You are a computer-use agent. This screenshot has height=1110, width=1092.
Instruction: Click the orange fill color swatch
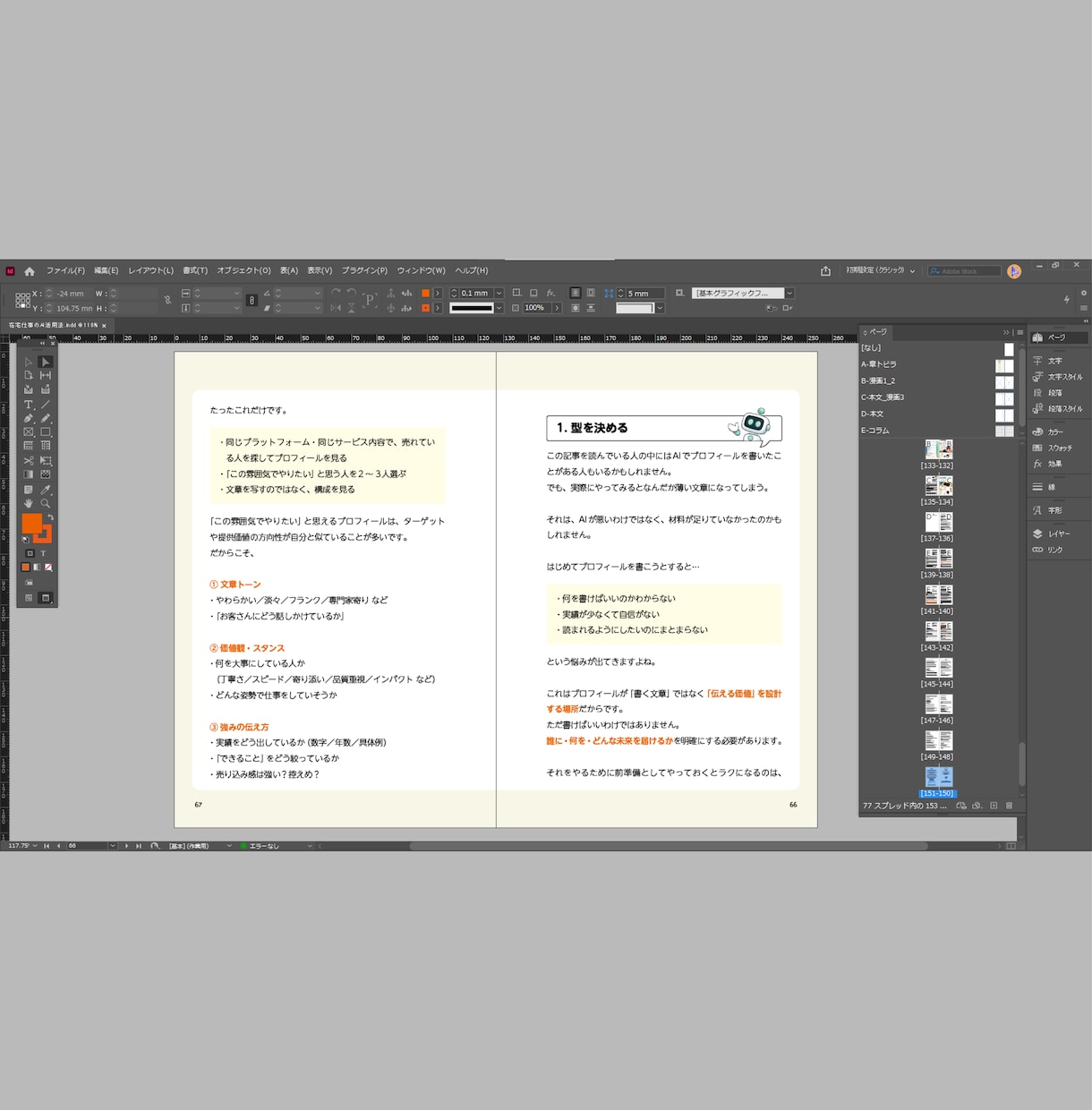point(31,524)
